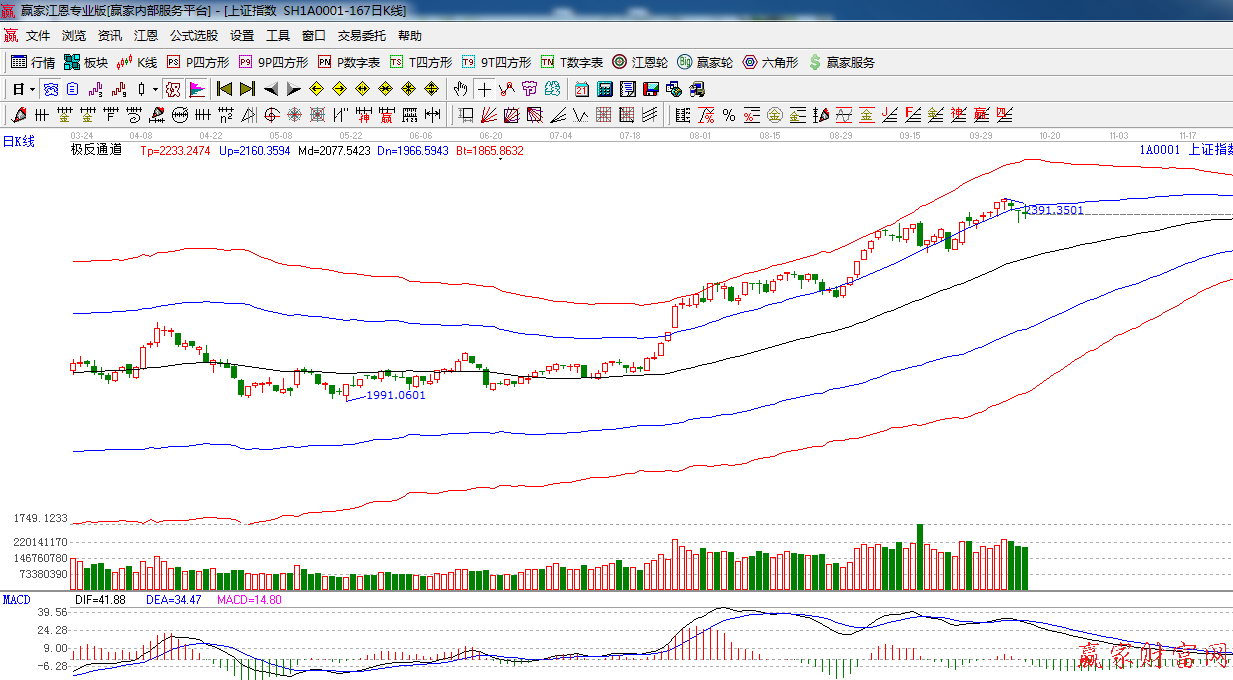Select the hand pan tool
This screenshot has width=1233, height=680.
pos(460,89)
